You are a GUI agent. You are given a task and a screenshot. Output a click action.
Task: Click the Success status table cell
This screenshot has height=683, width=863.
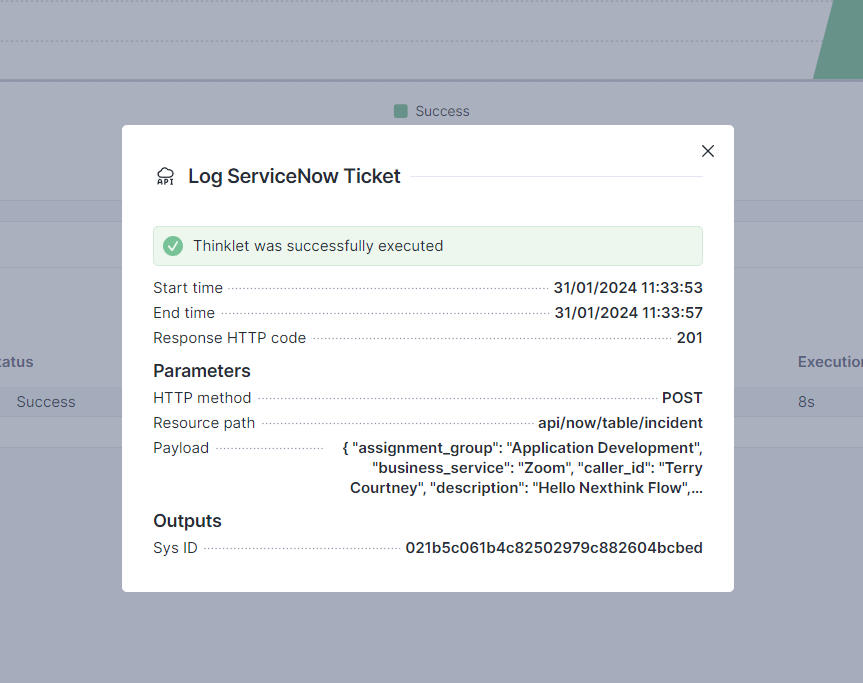click(x=46, y=402)
